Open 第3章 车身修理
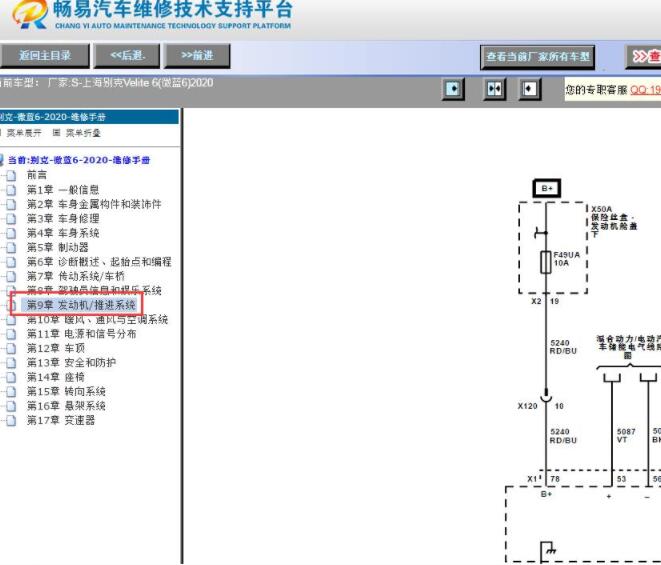This screenshot has height=565, width=661. tap(63, 218)
